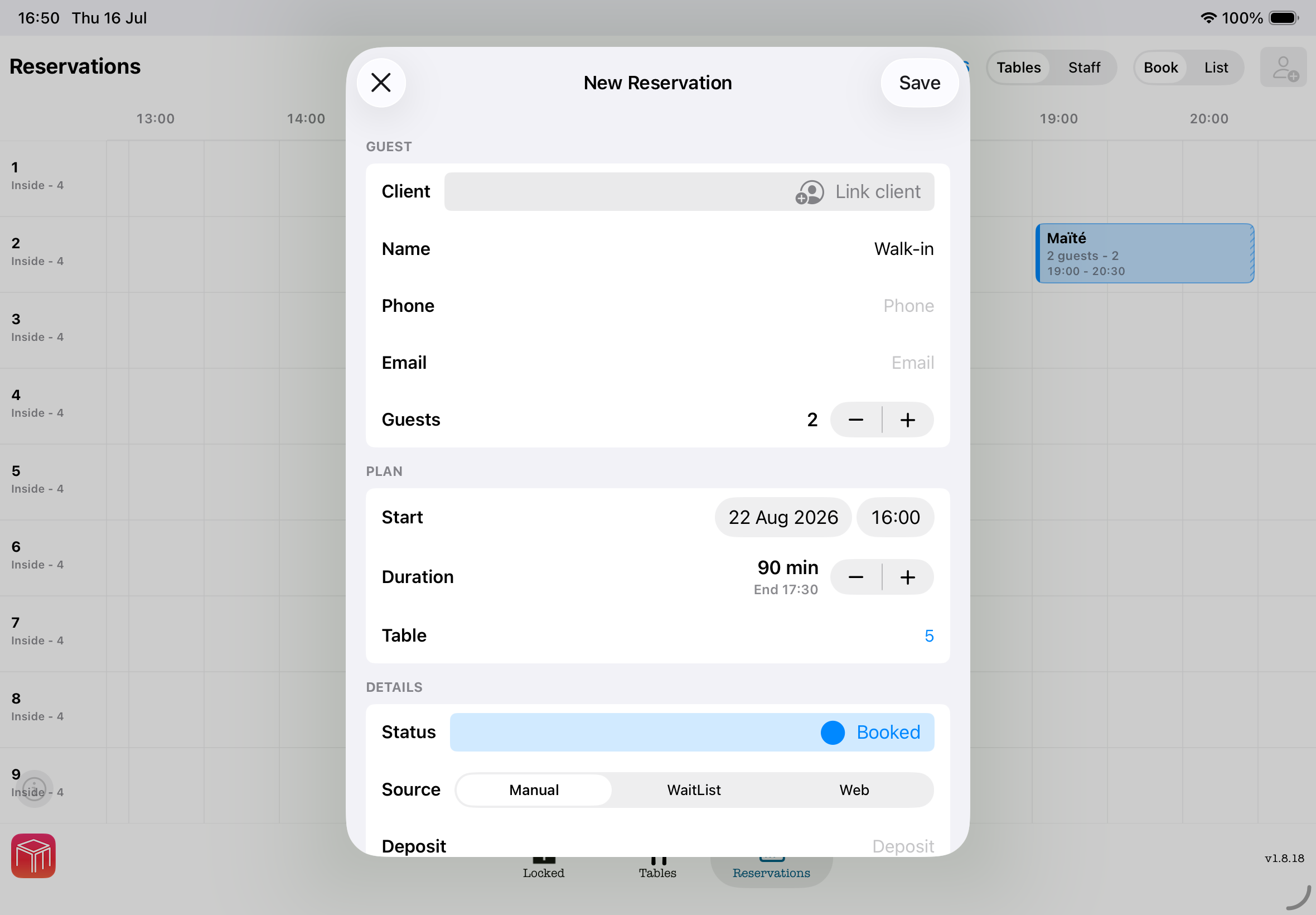Select Manual as the source
This screenshot has width=1316, height=915.
[534, 790]
